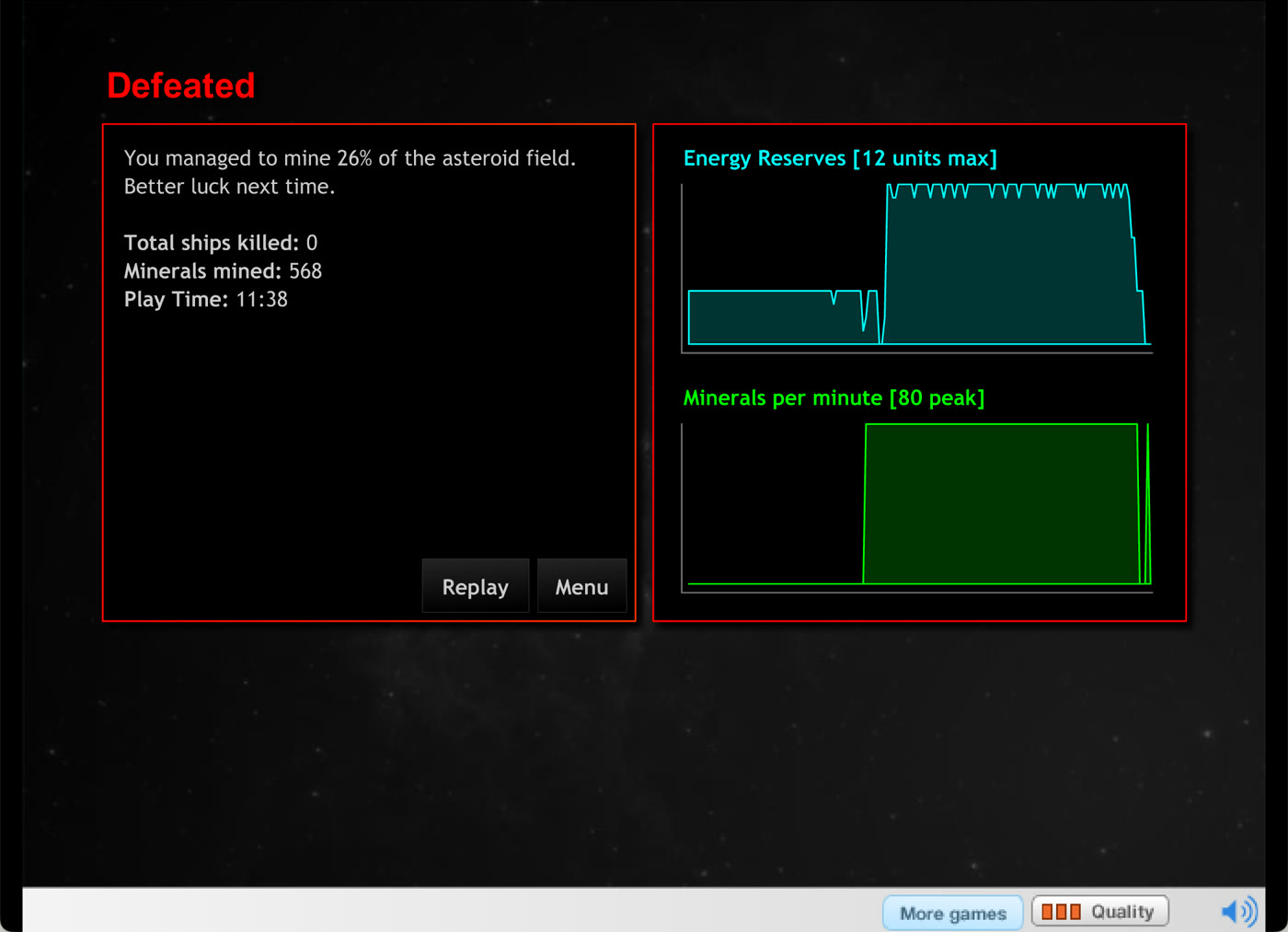Click the 'mine 26% of the asteroid field' sentence

pos(350,158)
